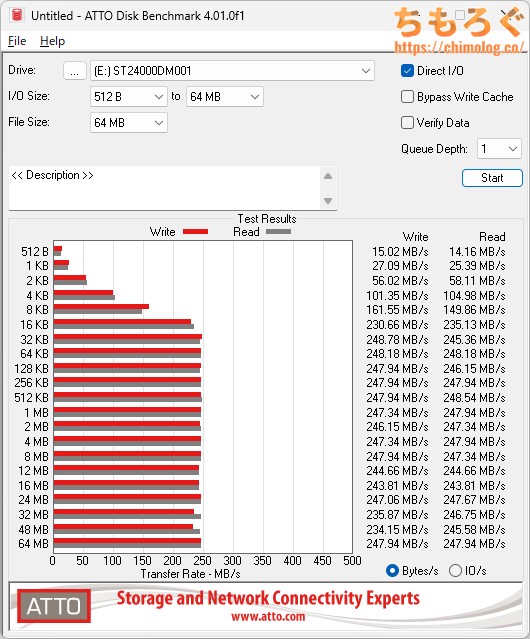Click the ATTO Disk Benchmark app icon
The height and width of the screenshot is (639, 530).
click(17, 15)
